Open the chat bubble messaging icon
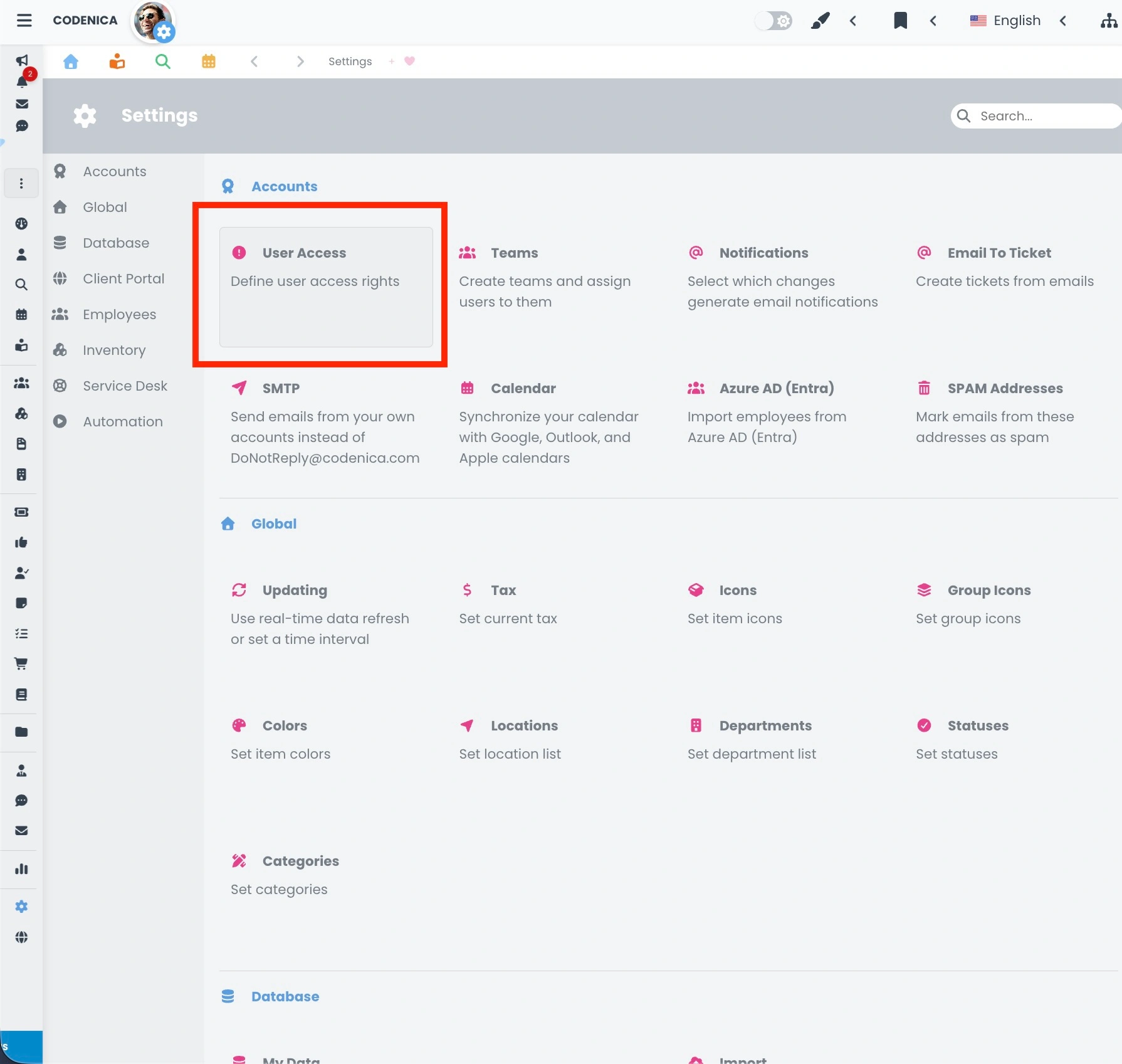 coord(22,125)
